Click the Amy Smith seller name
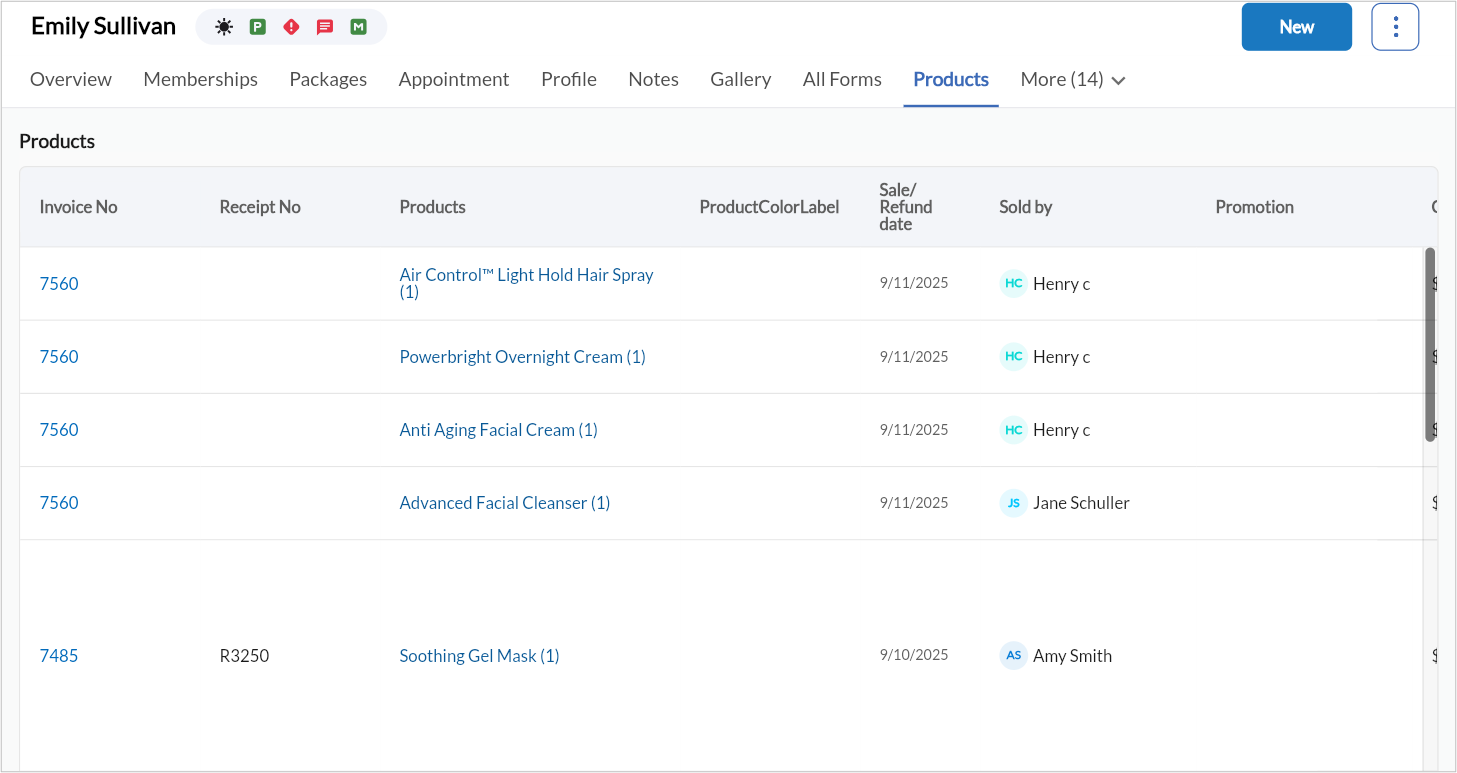Image resolution: width=1457 pixels, height=773 pixels. coord(1072,655)
